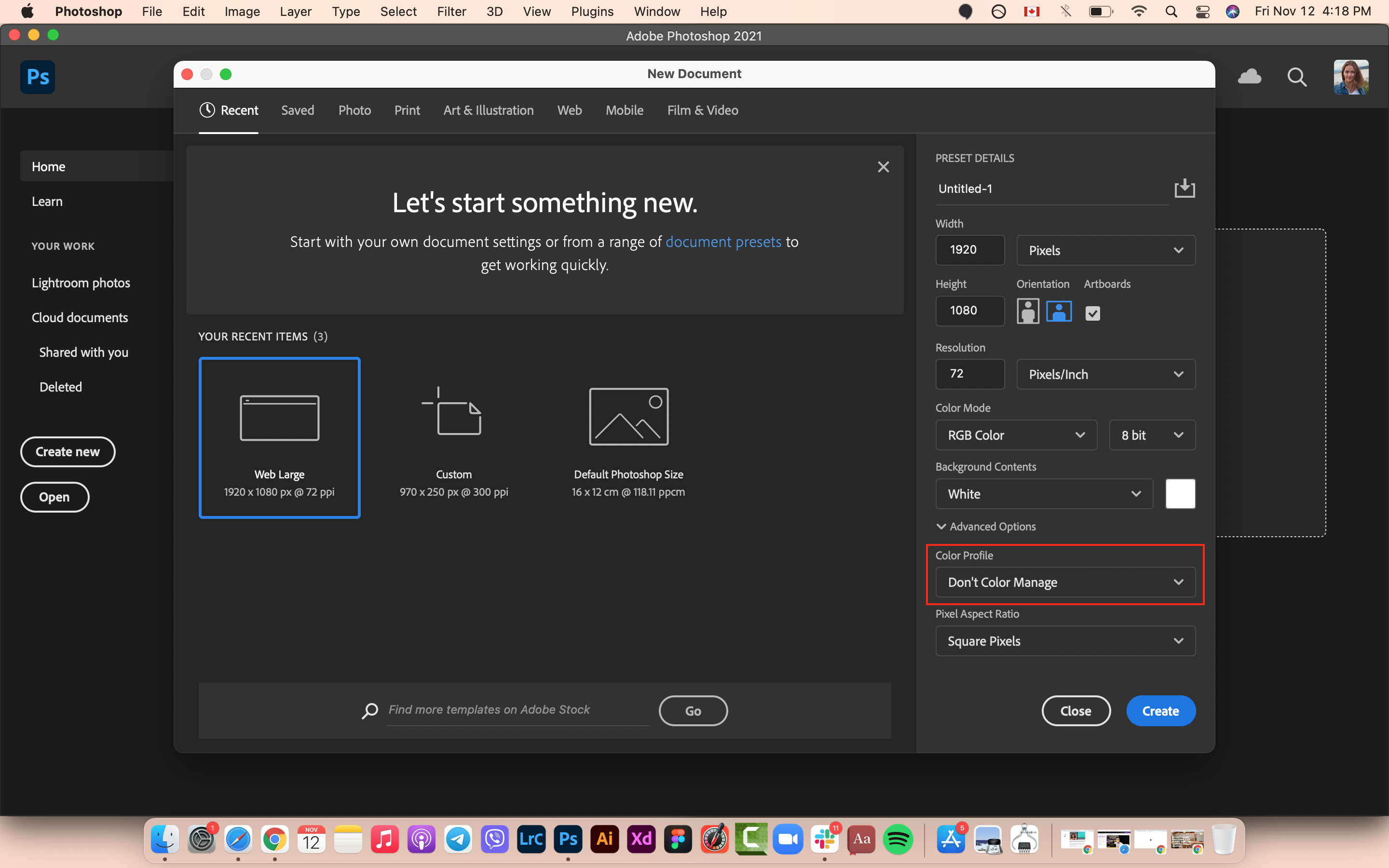
Task: Switch to the Art & Illustration tab
Action: (x=489, y=110)
